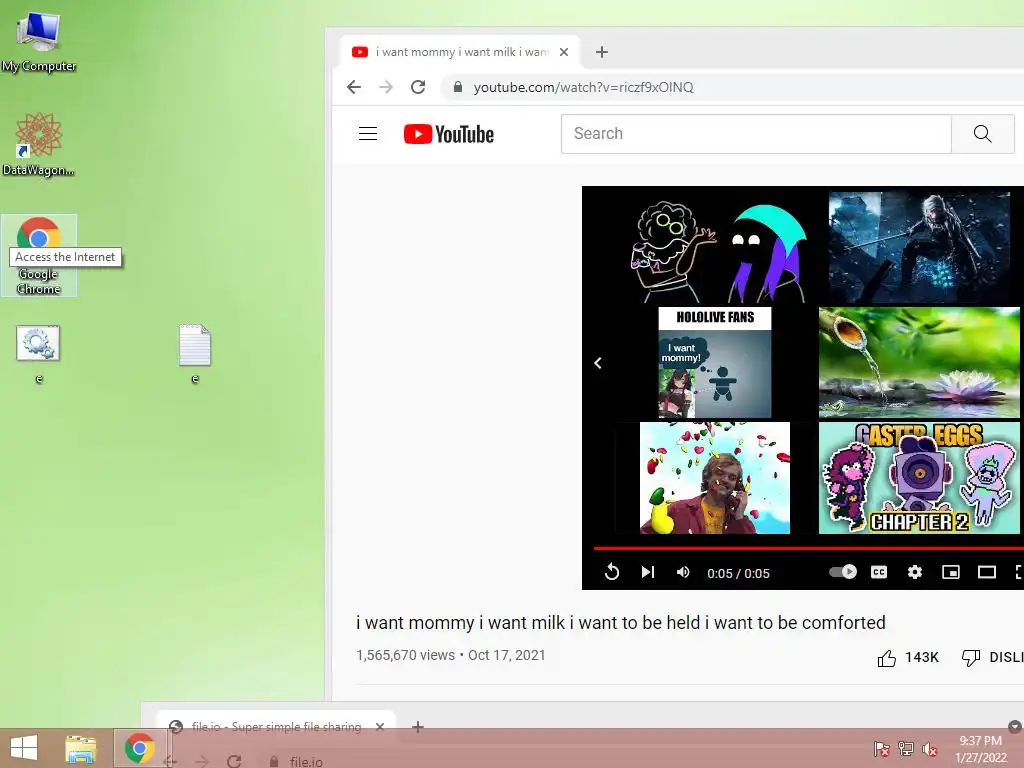Open the YouTube hamburger guide menu
The width and height of the screenshot is (1024, 768).
[x=368, y=134]
